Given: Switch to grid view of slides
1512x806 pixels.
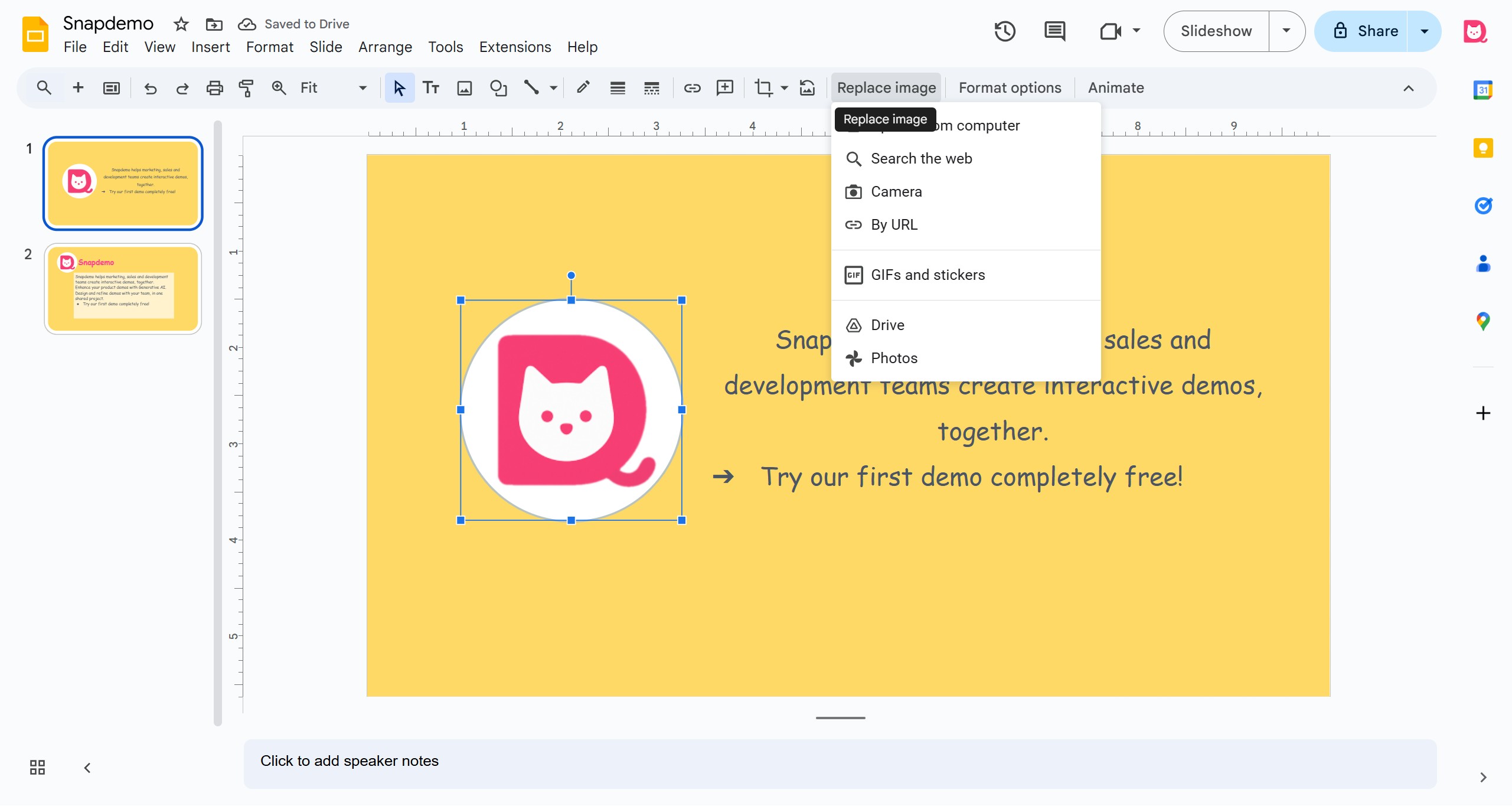Looking at the screenshot, I should pyautogui.click(x=37, y=767).
